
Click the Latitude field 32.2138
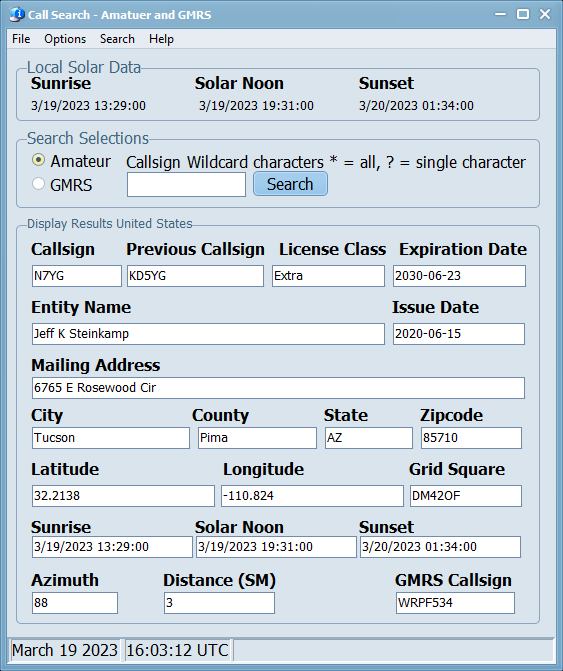[123, 496]
